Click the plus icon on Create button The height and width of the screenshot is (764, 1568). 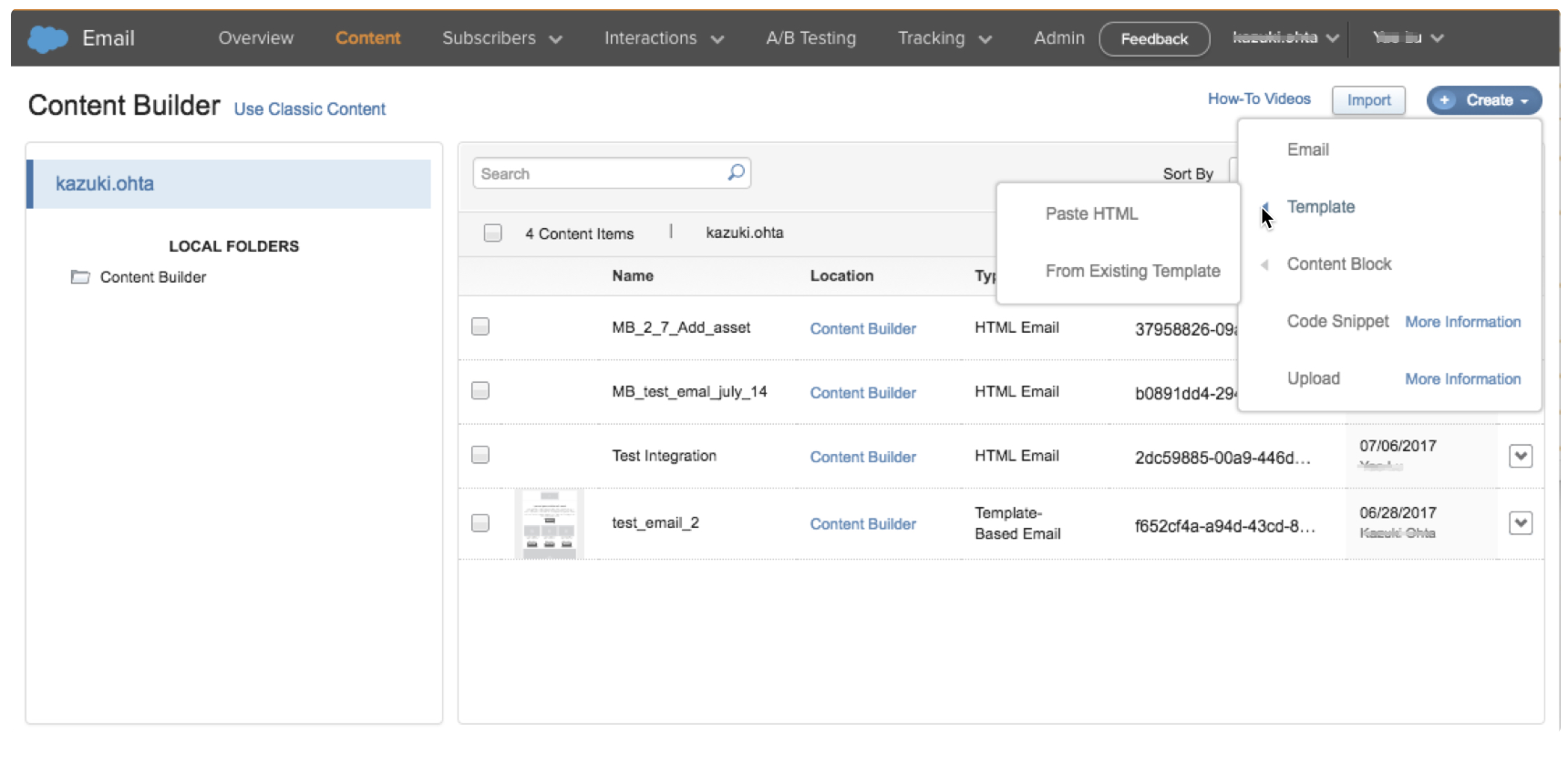1444,100
